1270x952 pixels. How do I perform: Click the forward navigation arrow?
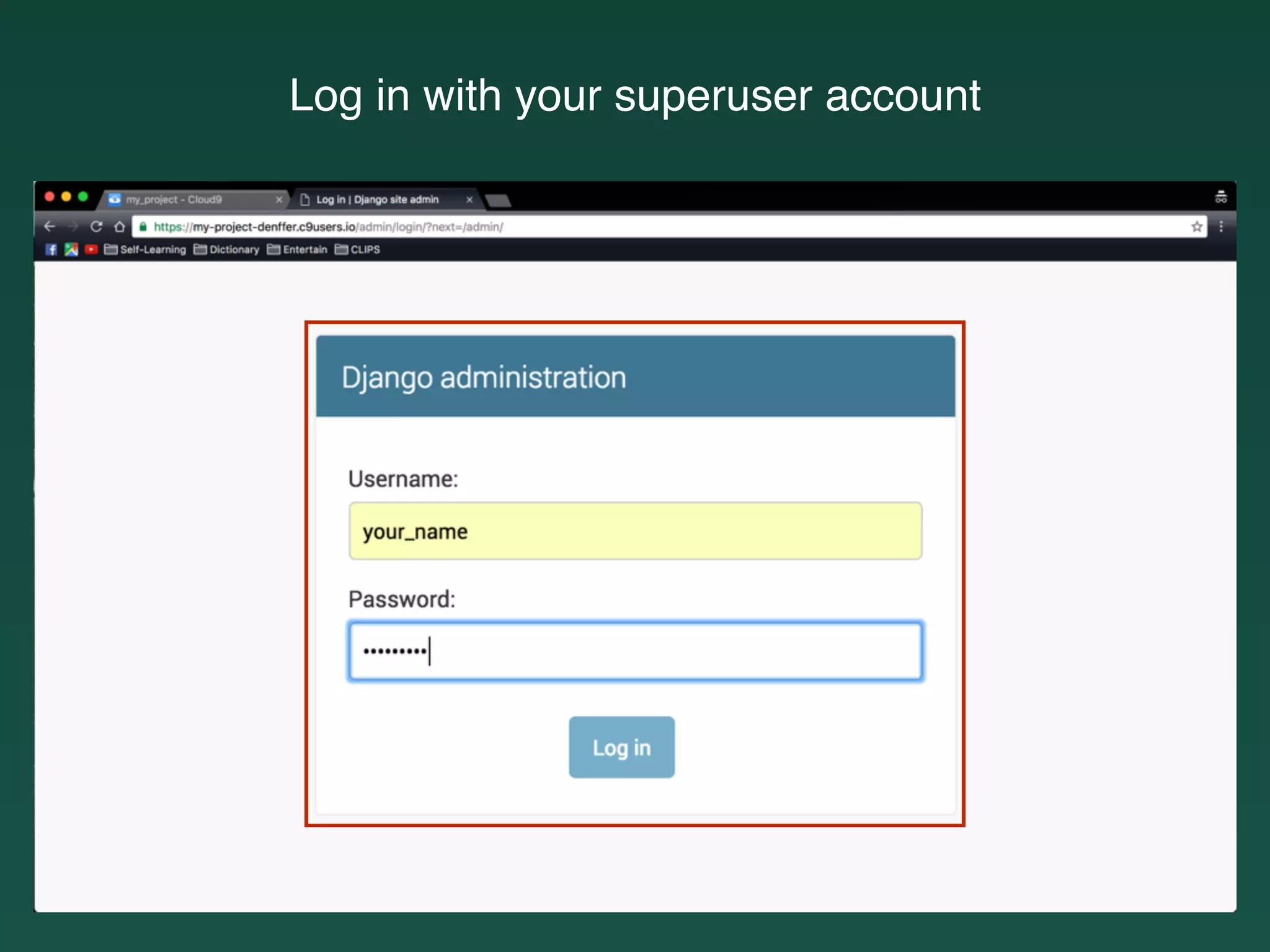[x=73, y=227]
